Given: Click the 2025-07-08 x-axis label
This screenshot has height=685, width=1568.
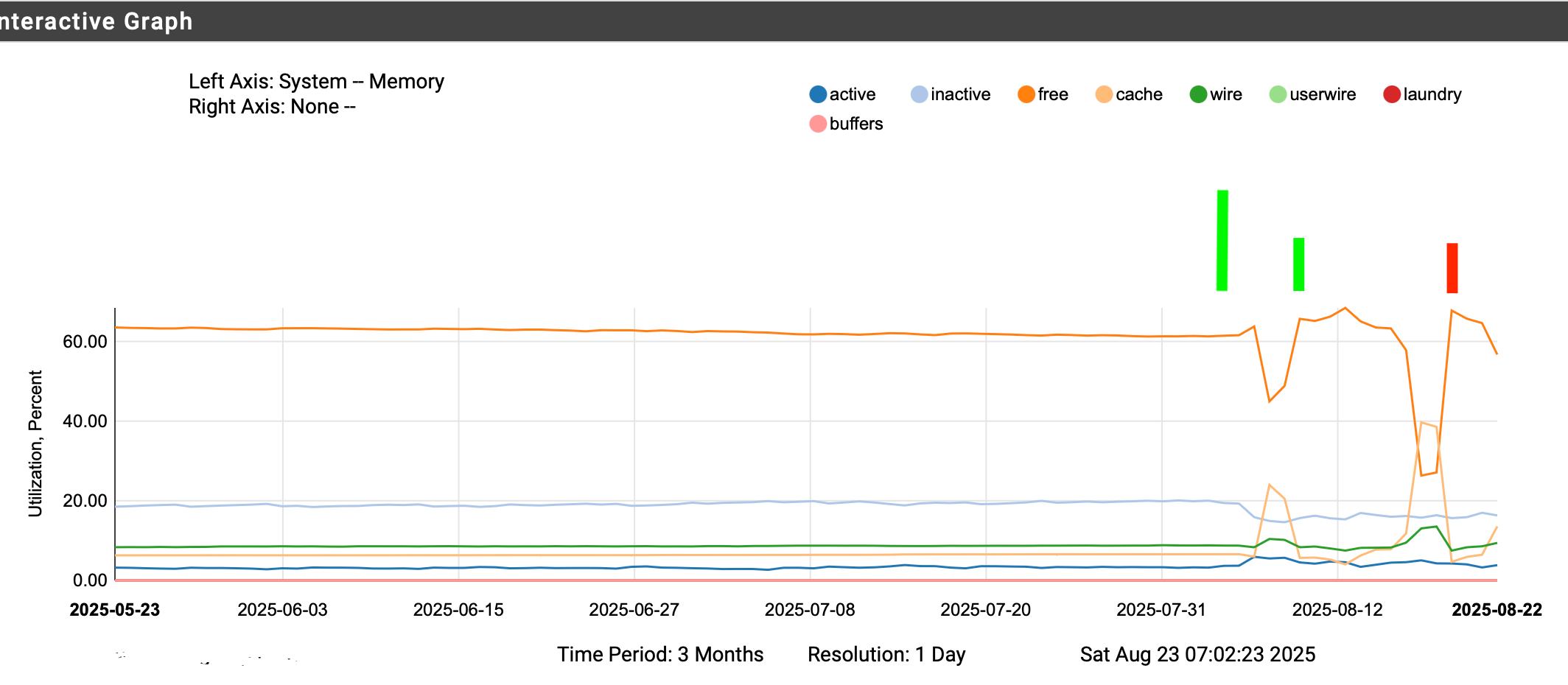Looking at the screenshot, I should coord(809,610).
